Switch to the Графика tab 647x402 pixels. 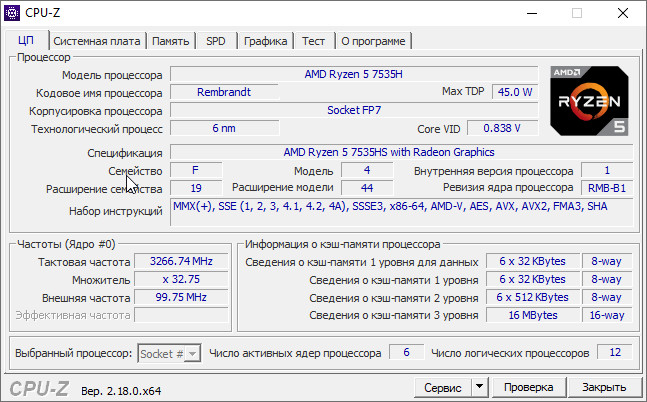click(x=265, y=41)
